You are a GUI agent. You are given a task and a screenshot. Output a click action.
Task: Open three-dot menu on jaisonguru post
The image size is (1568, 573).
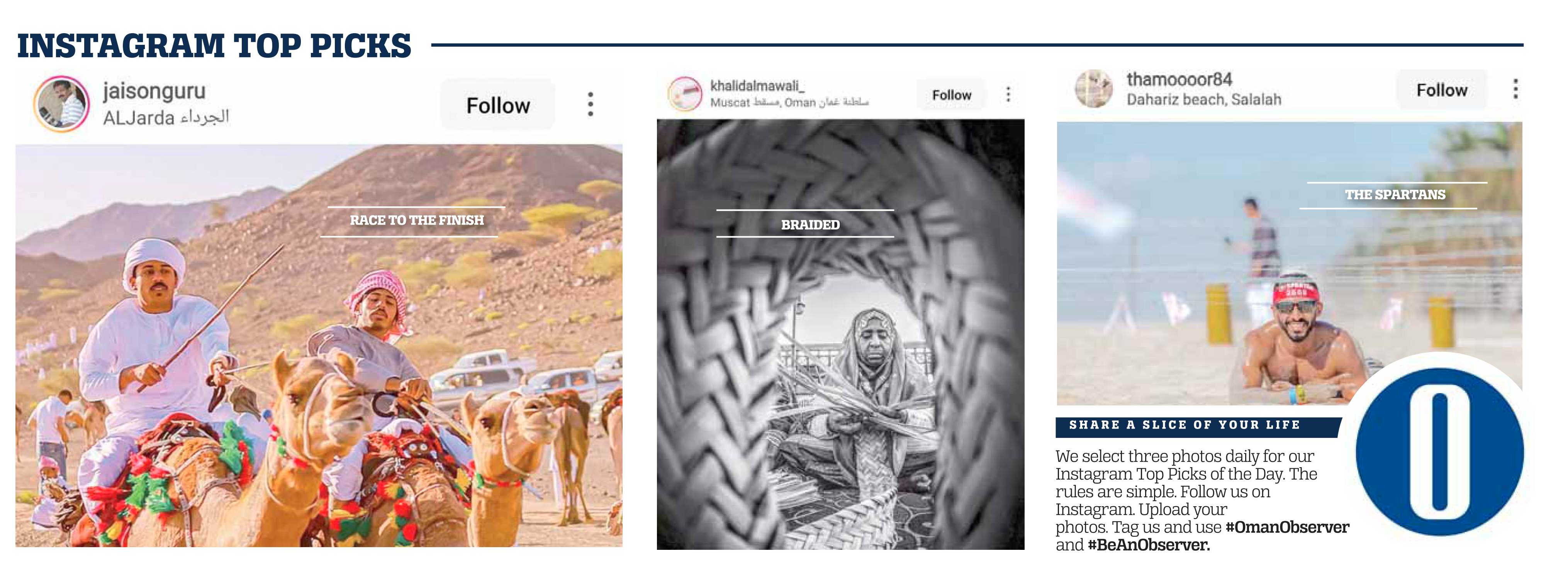590,104
